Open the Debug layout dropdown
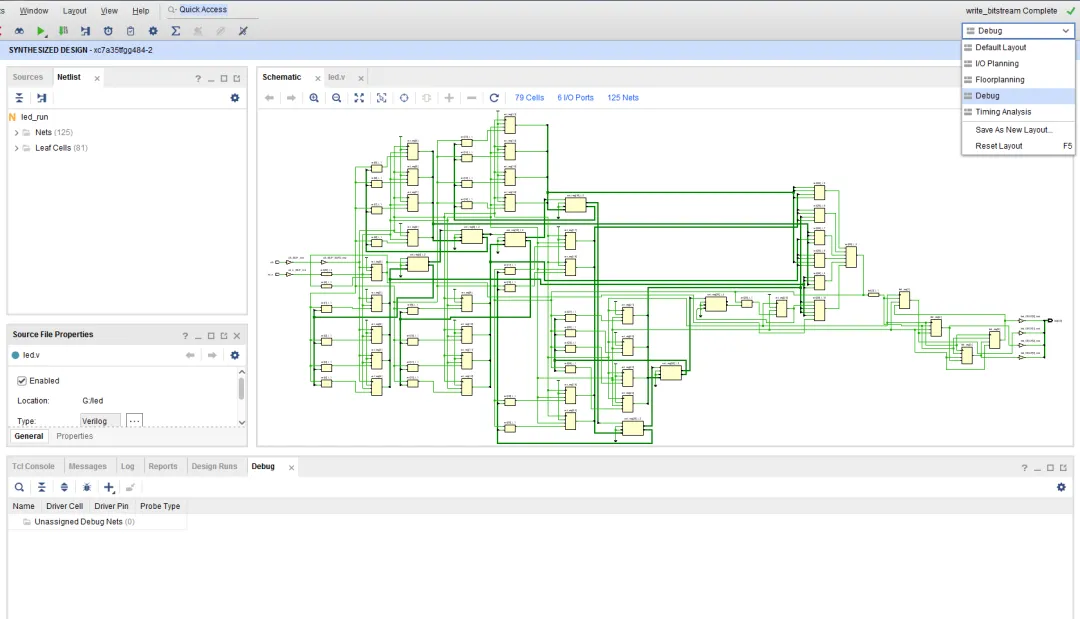This screenshot has height=619, width=1080. 1018,31
